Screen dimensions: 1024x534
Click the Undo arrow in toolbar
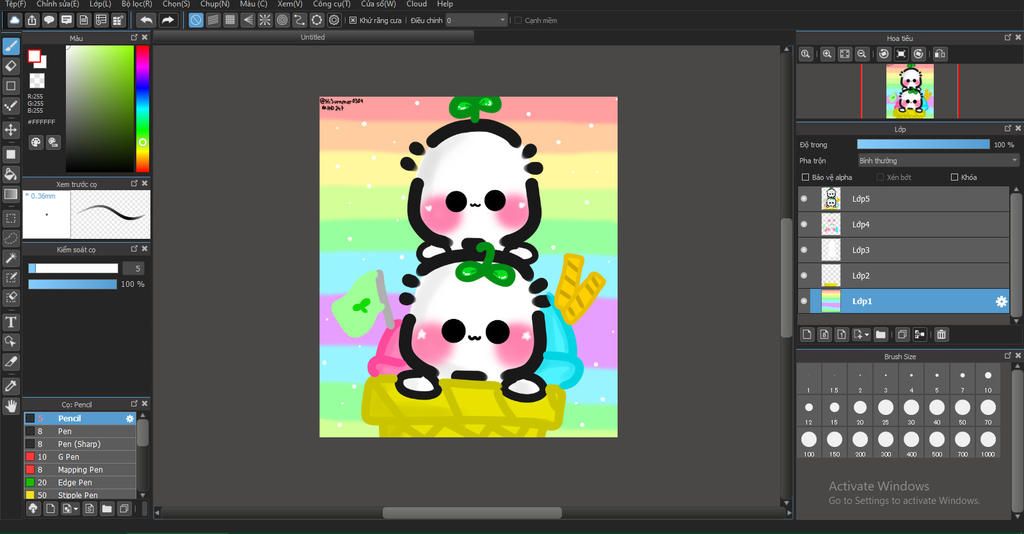146,20
